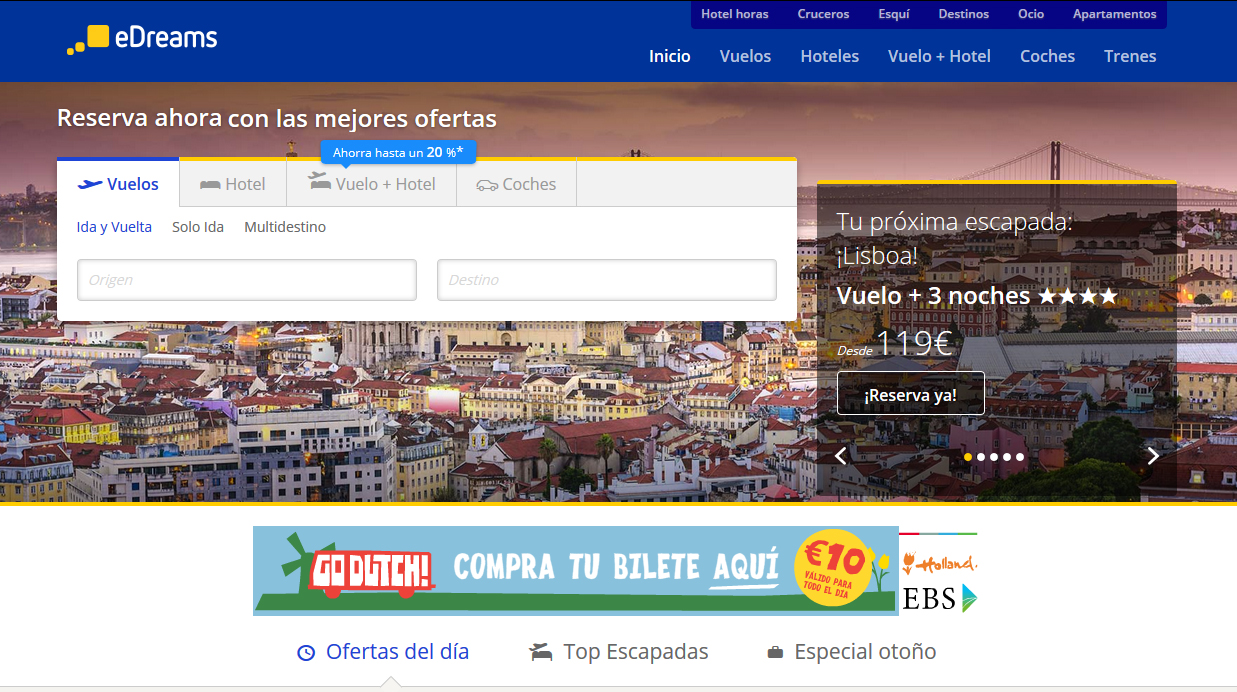Open Ofertas del día clock tab
The width and height of the screenshot is (1237, 692).
[x=383, y=652]
